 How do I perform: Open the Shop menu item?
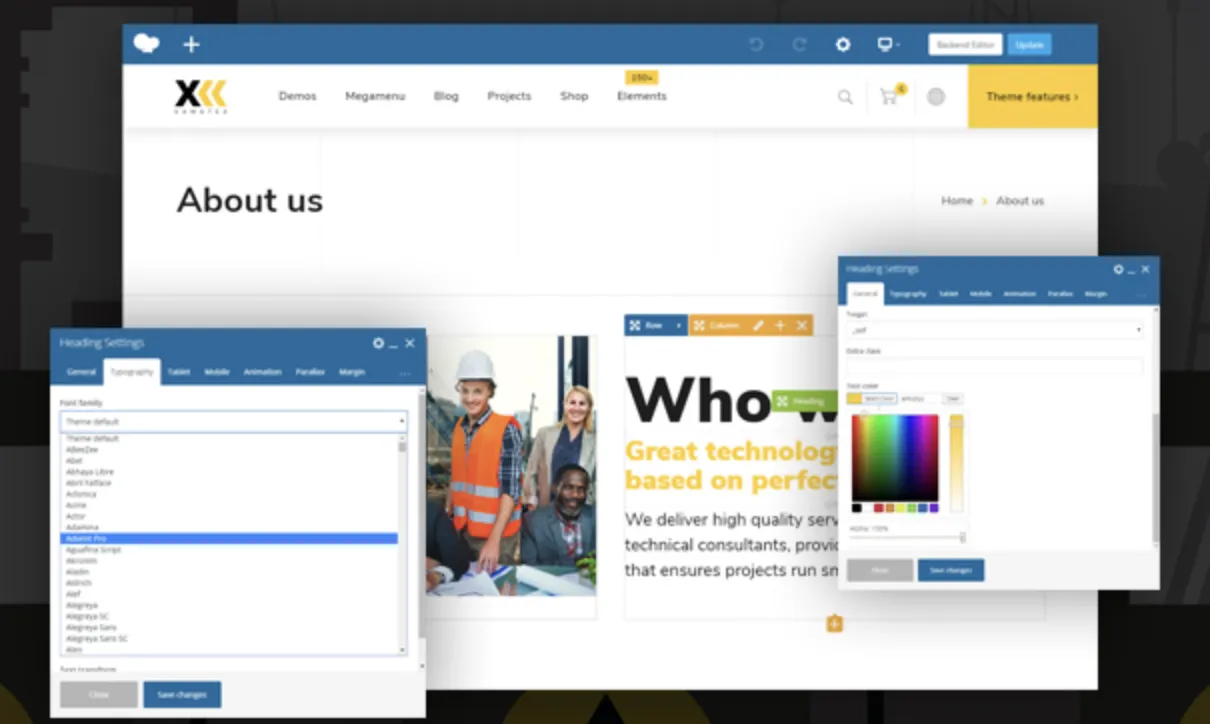574,96
